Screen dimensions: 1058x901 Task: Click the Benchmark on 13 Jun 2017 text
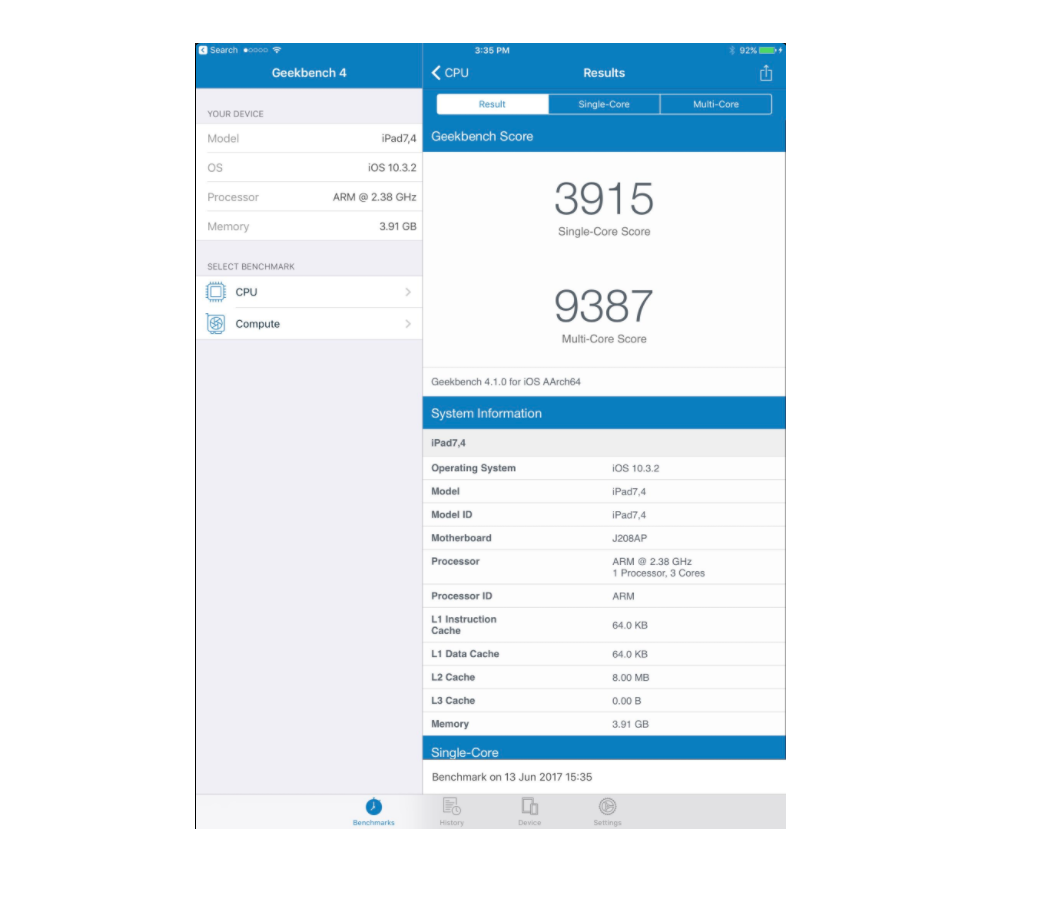point(511,777)
